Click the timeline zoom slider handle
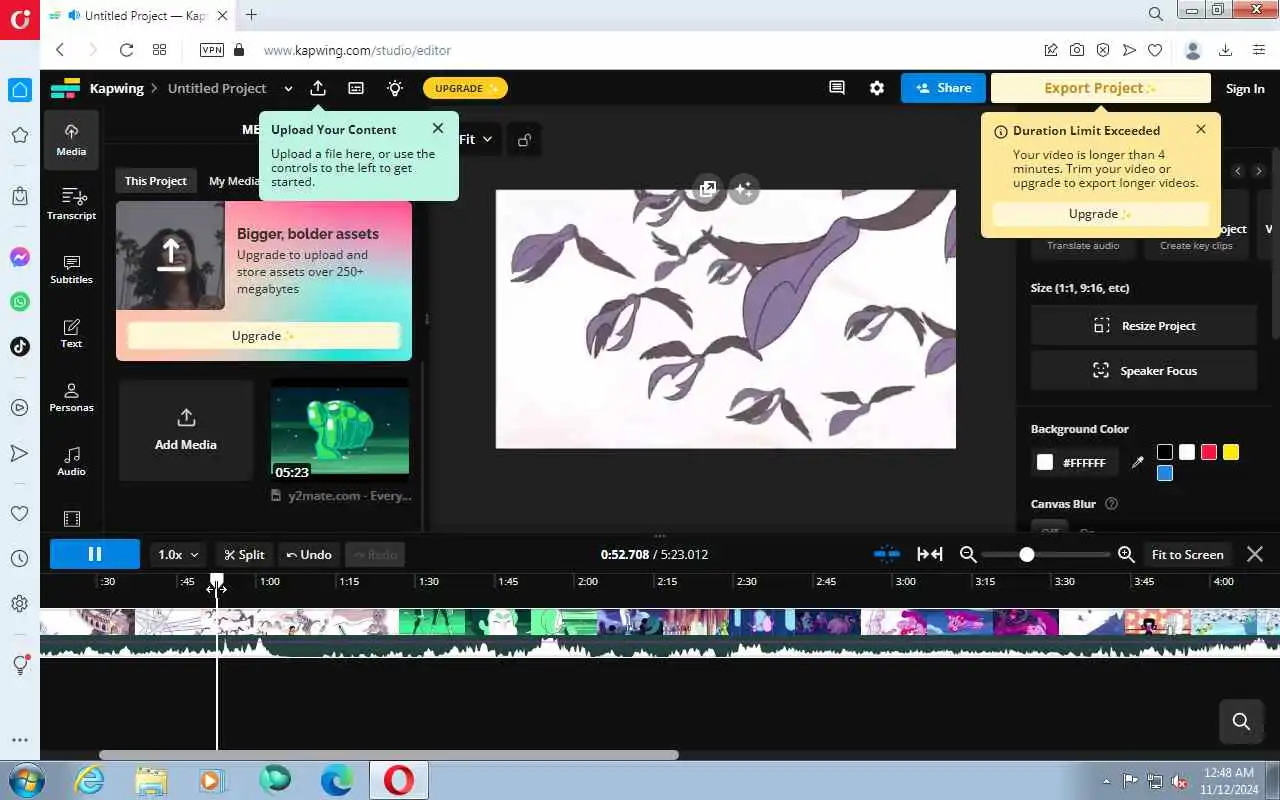This screenshot has width=1280, height=800. point(1026,554)
